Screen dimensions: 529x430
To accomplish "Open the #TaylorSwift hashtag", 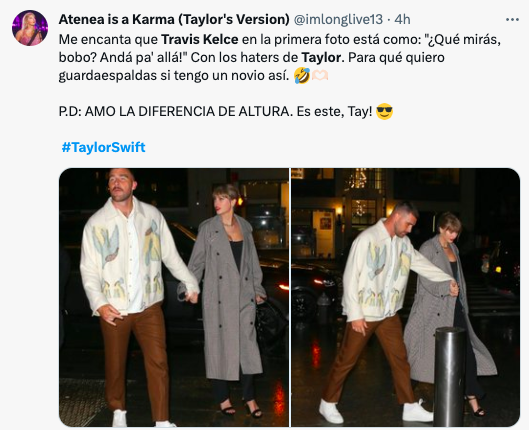I will pyautogui.click(x=104, y=147).
